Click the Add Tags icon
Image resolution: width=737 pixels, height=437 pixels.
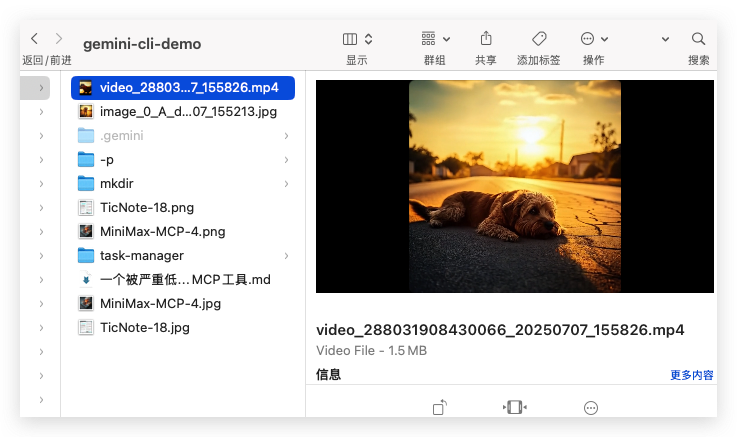539,39
